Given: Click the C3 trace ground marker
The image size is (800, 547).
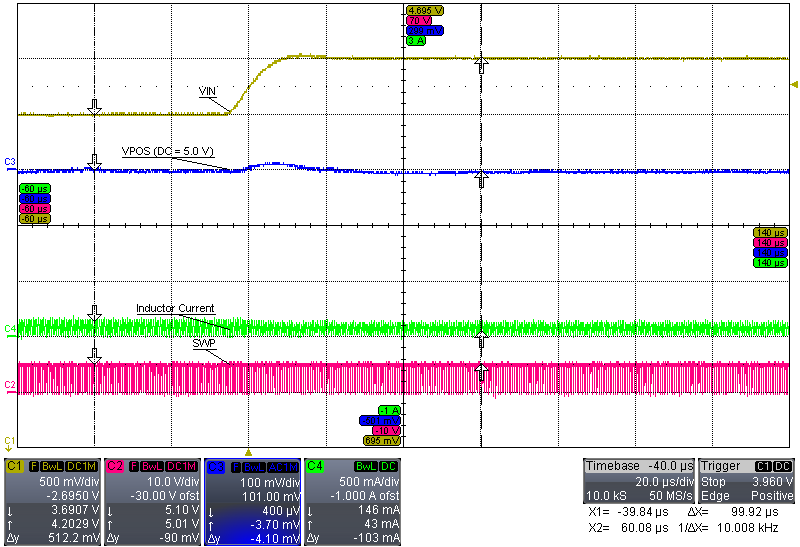Looking at the screenshot, I should point(10,161).
